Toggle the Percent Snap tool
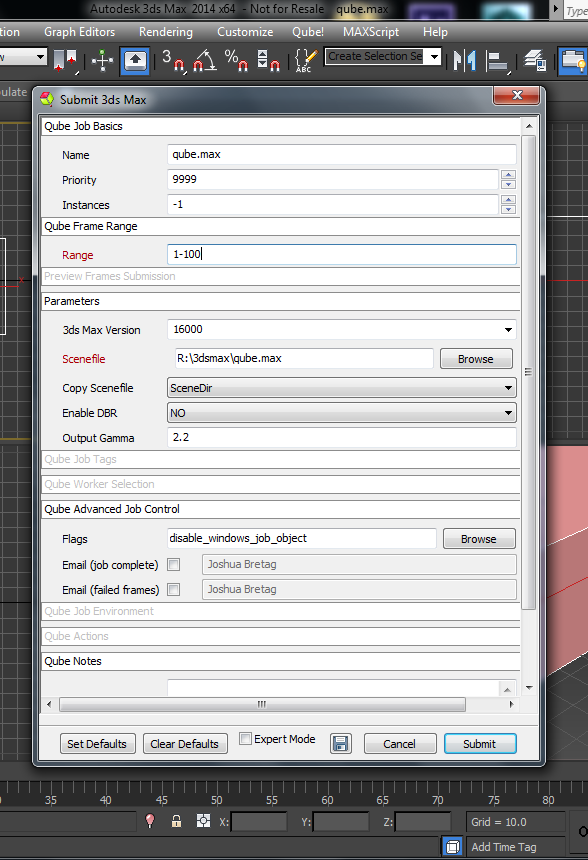588x860 pixels. coord(236,60)
